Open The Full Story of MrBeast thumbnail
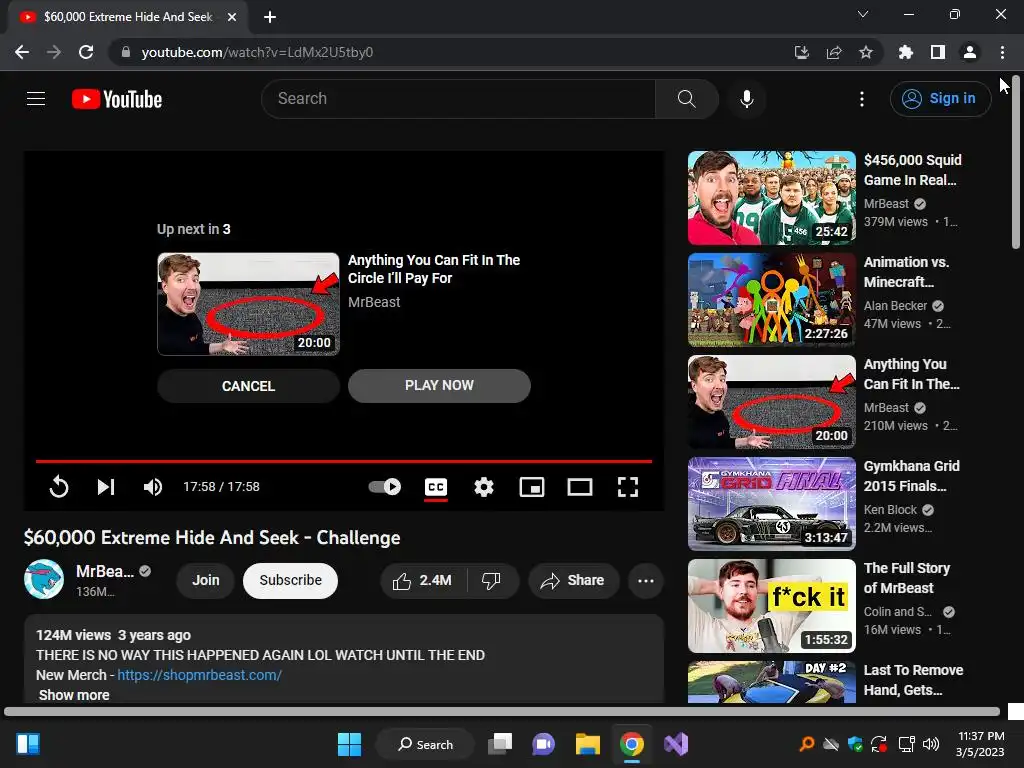The height and width of the screenshot is (768, 1024). (x=772, y=605)
